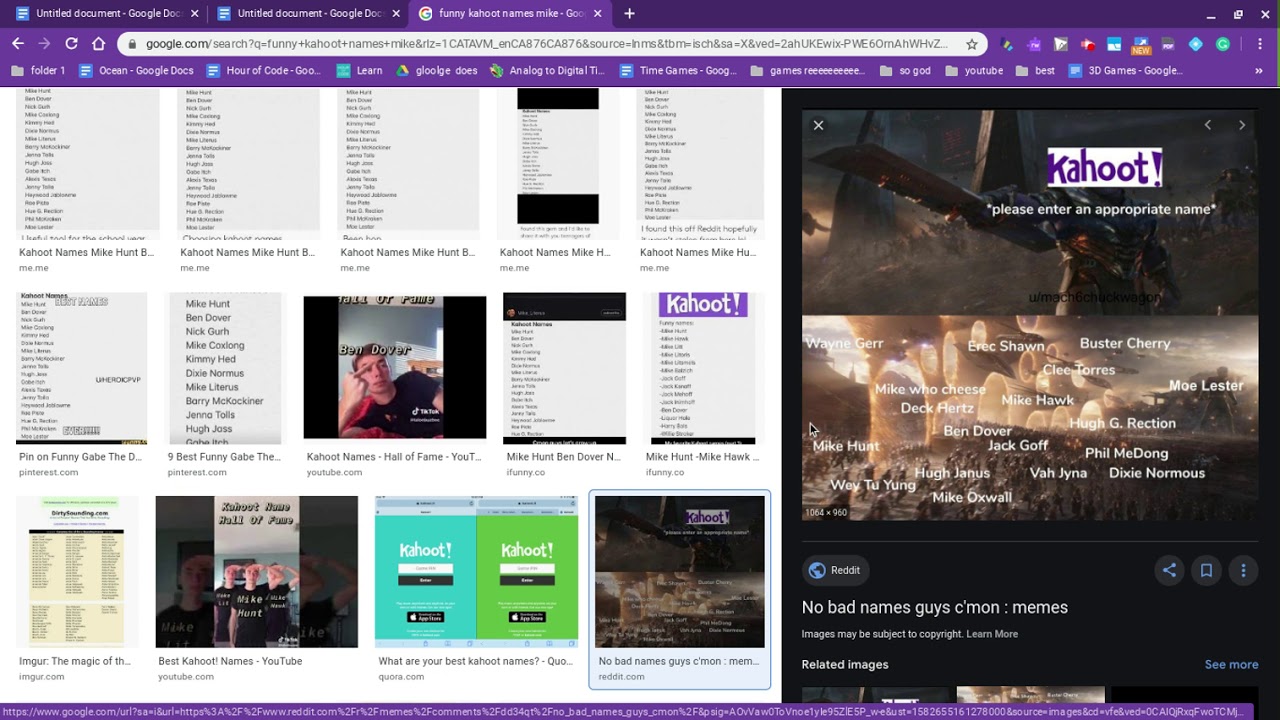Open Reddit source link
1280x720 pixels.
click(835, 570)
